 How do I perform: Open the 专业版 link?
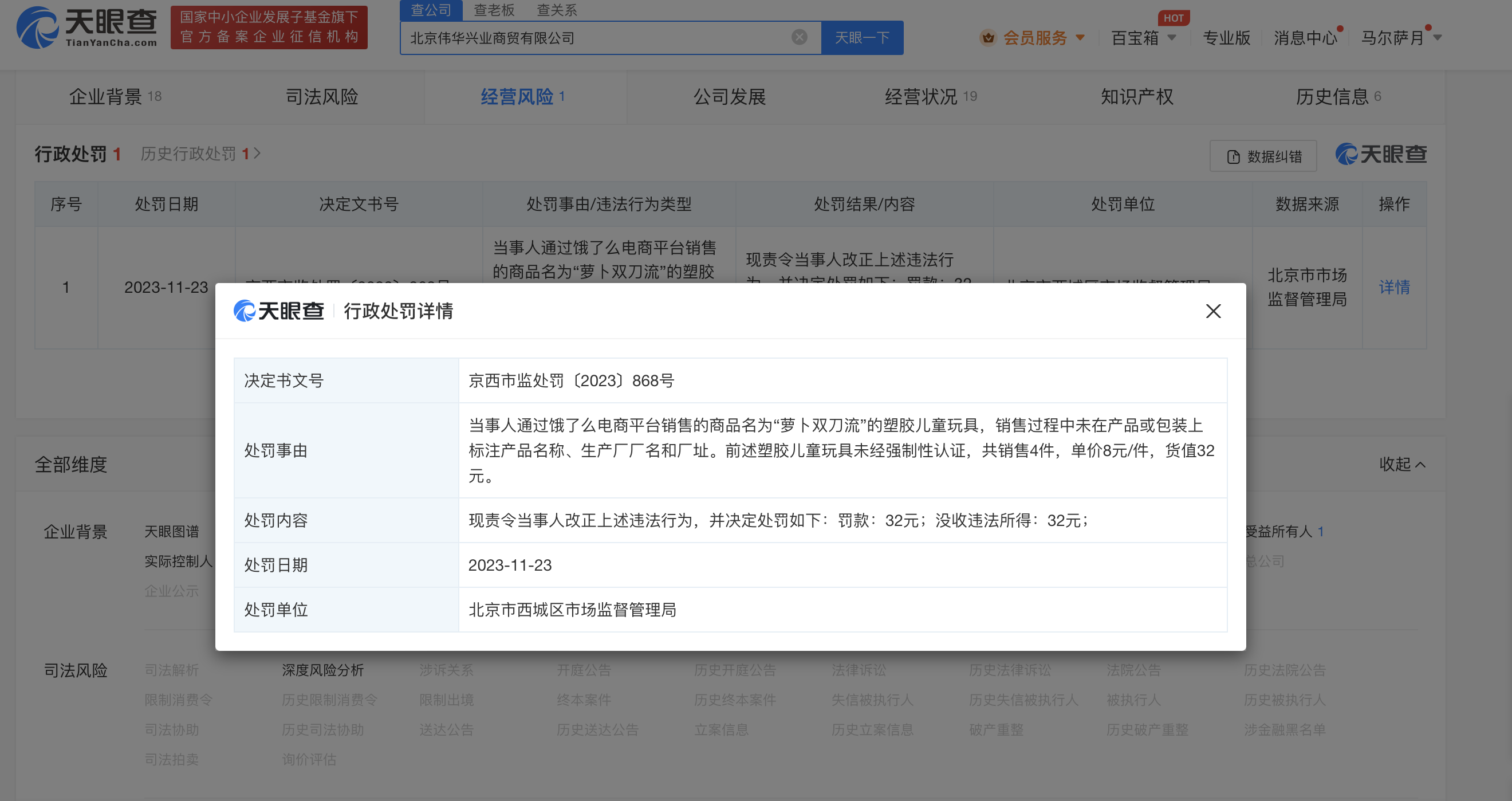point(1226,38)
